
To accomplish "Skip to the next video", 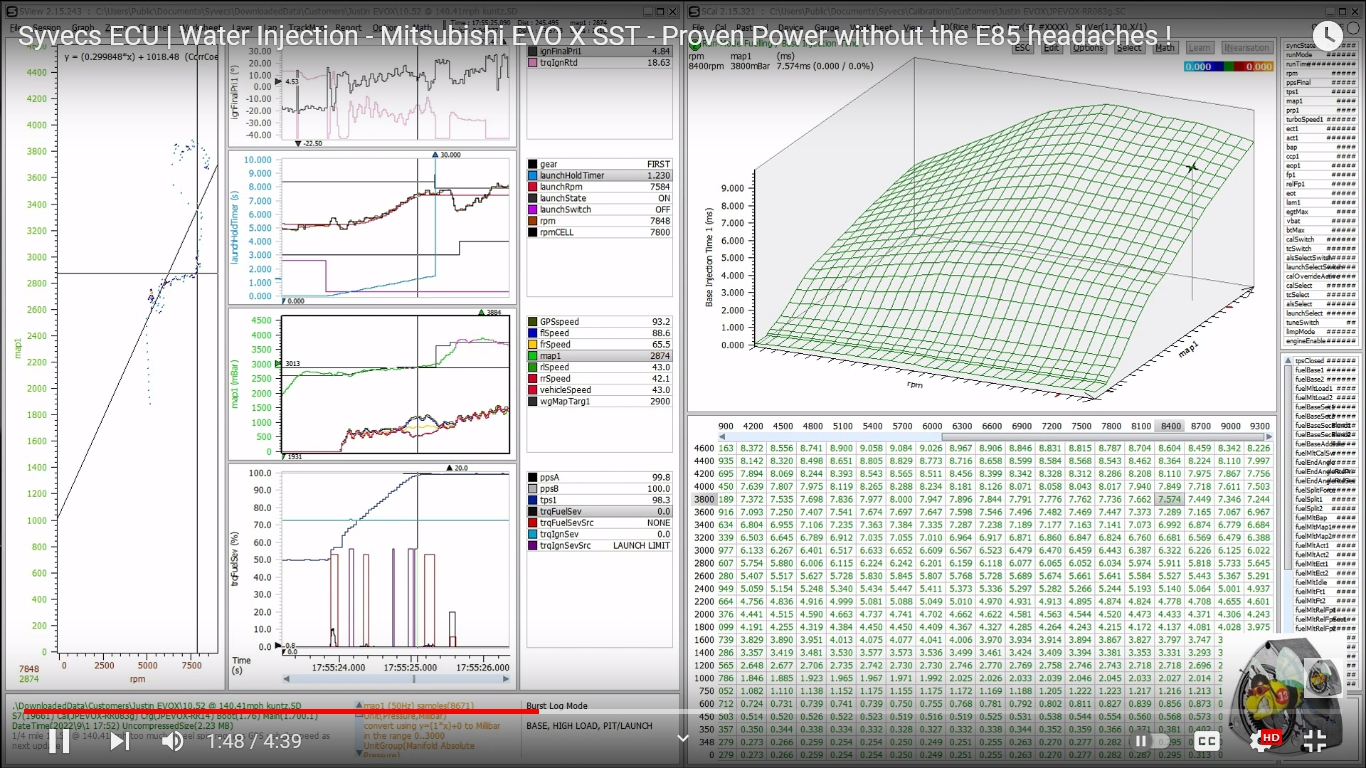I will pos(118,741).
